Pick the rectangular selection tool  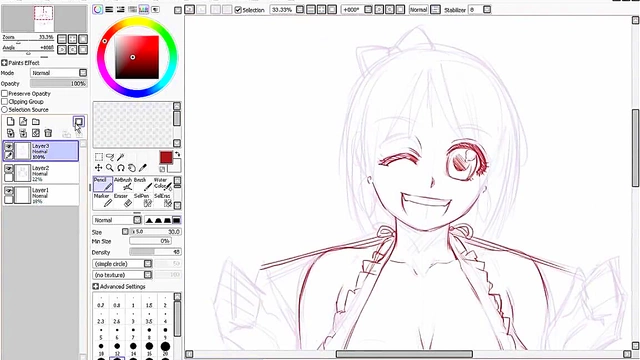(99, 157)
